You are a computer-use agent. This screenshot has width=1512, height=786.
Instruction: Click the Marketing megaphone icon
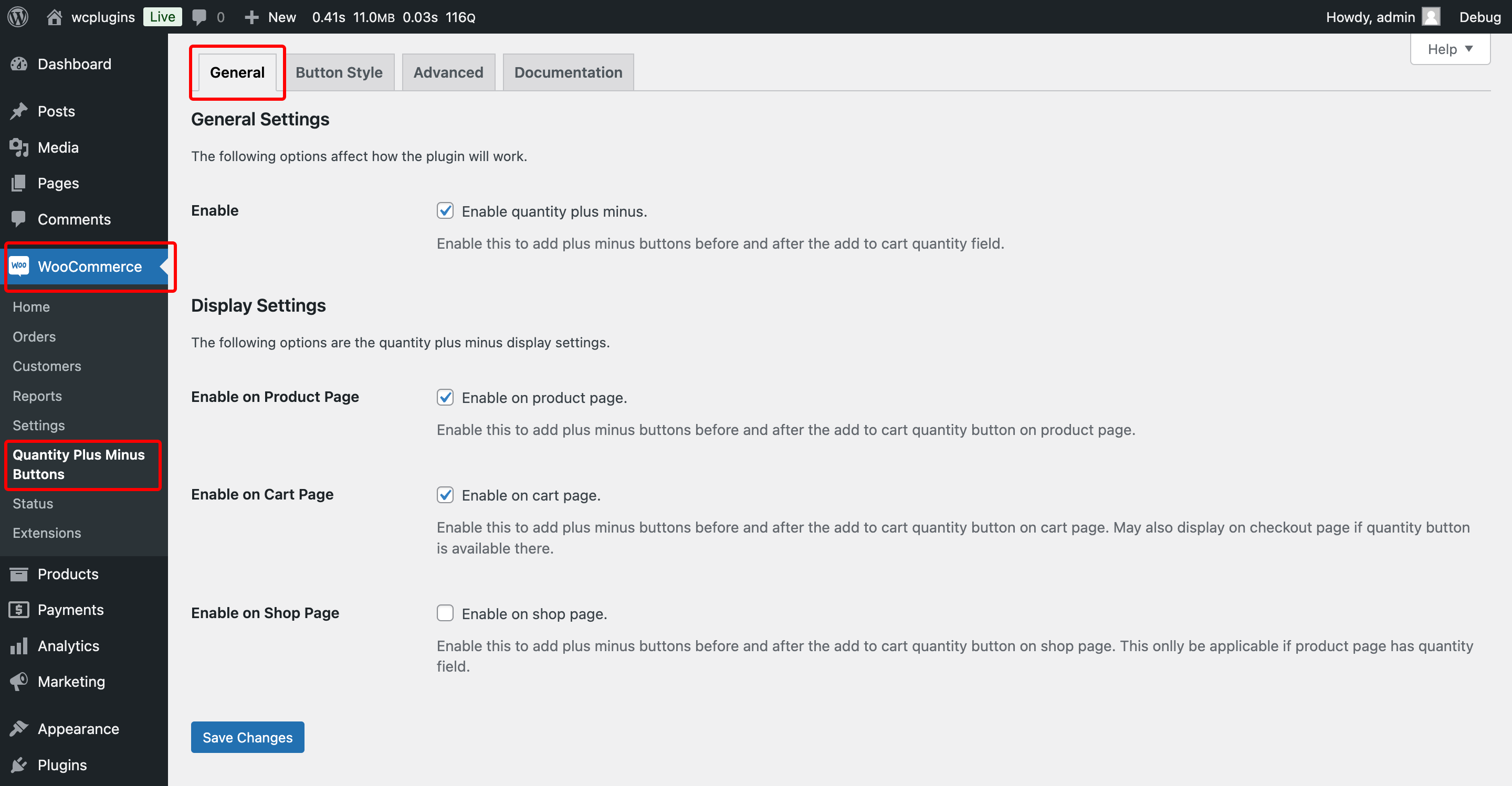click(x=18, y=681)
